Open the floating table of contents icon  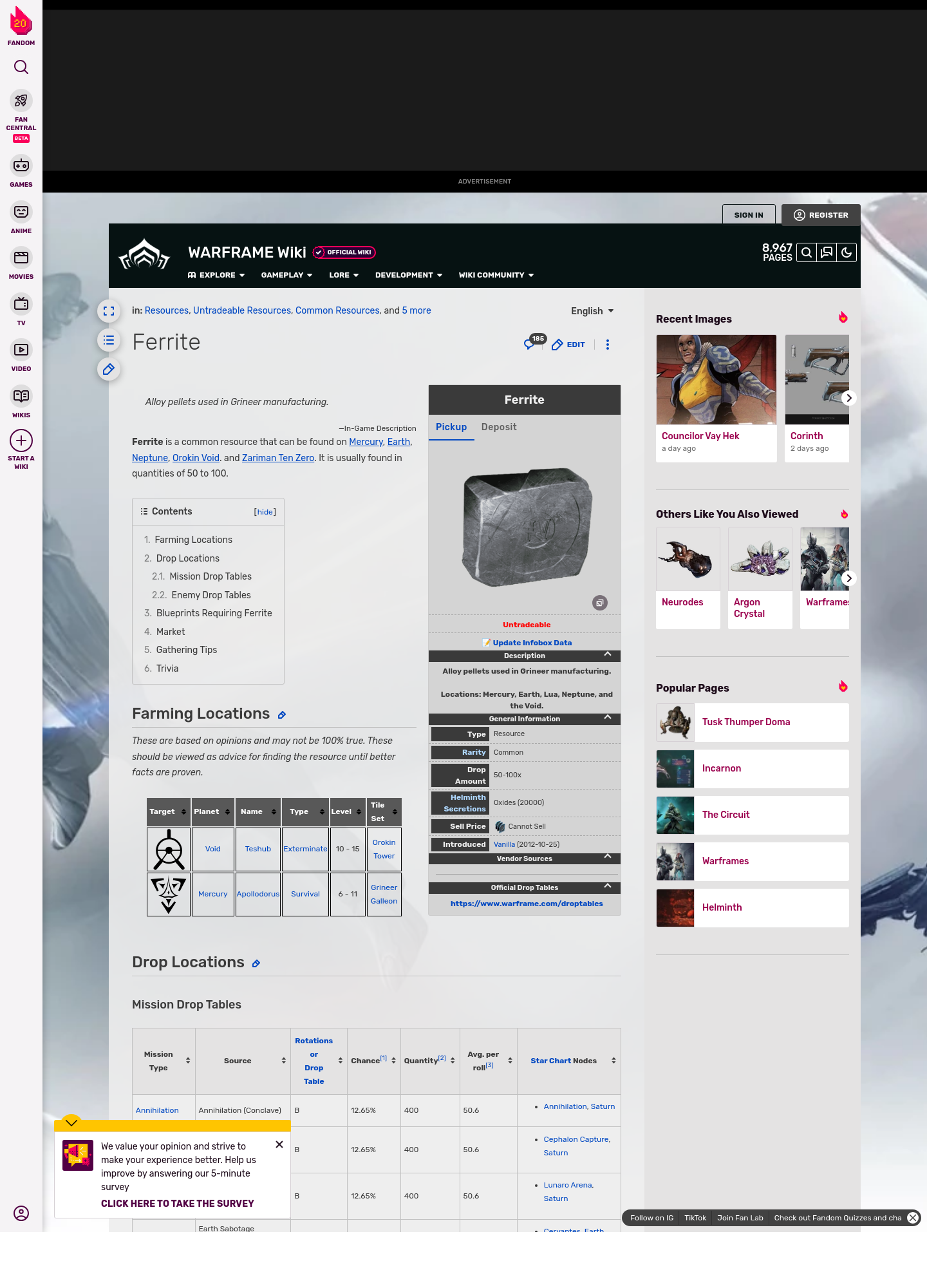(109, 340)
